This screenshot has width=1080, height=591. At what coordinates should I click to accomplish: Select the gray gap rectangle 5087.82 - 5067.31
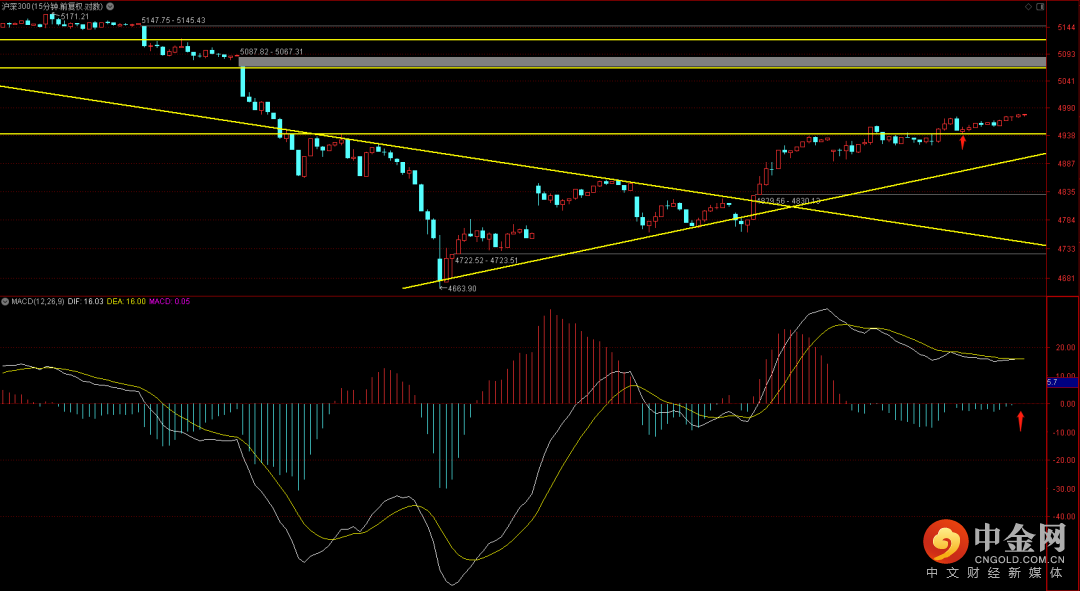point(640,62)
